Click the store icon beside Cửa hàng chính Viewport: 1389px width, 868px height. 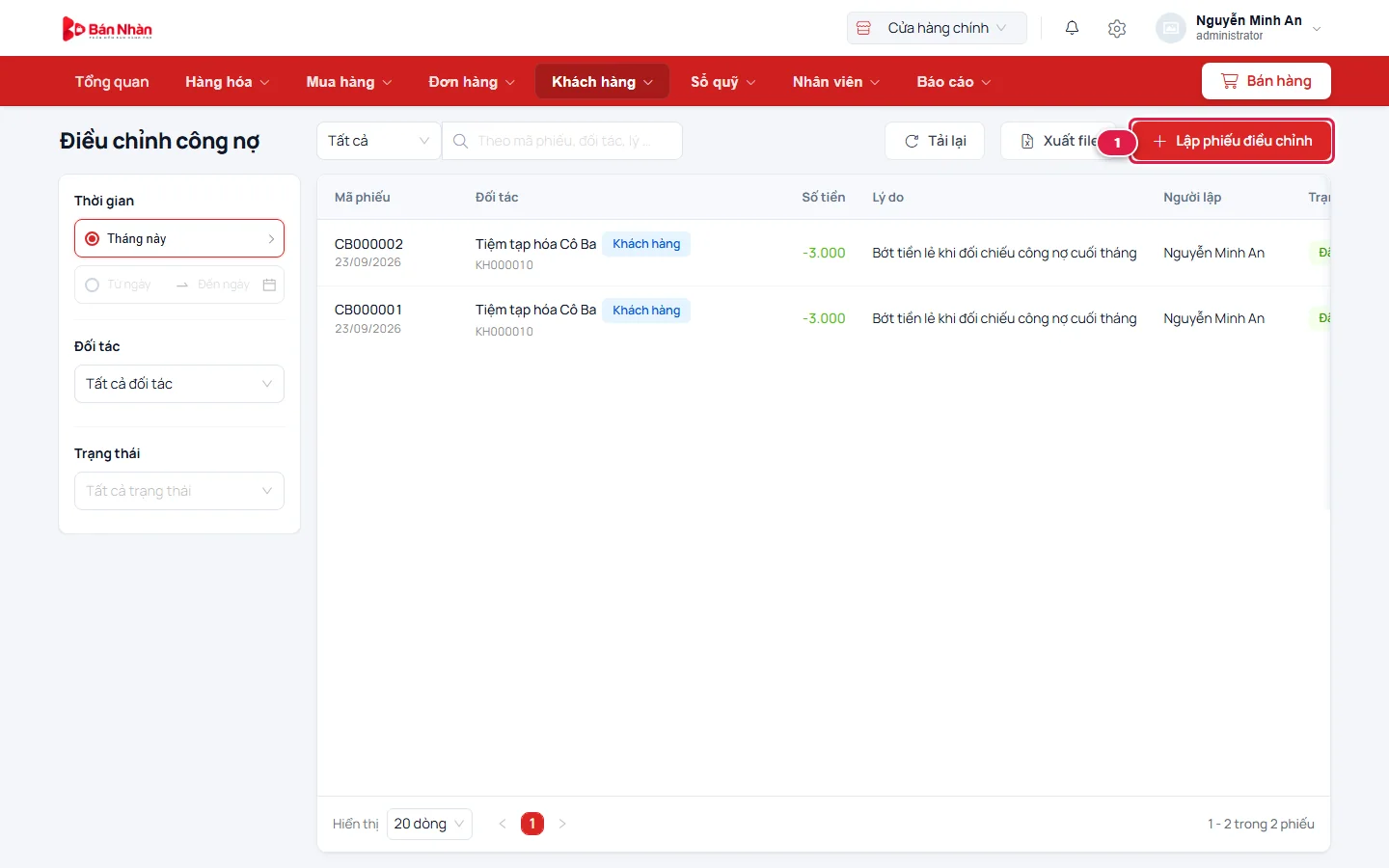864,28
